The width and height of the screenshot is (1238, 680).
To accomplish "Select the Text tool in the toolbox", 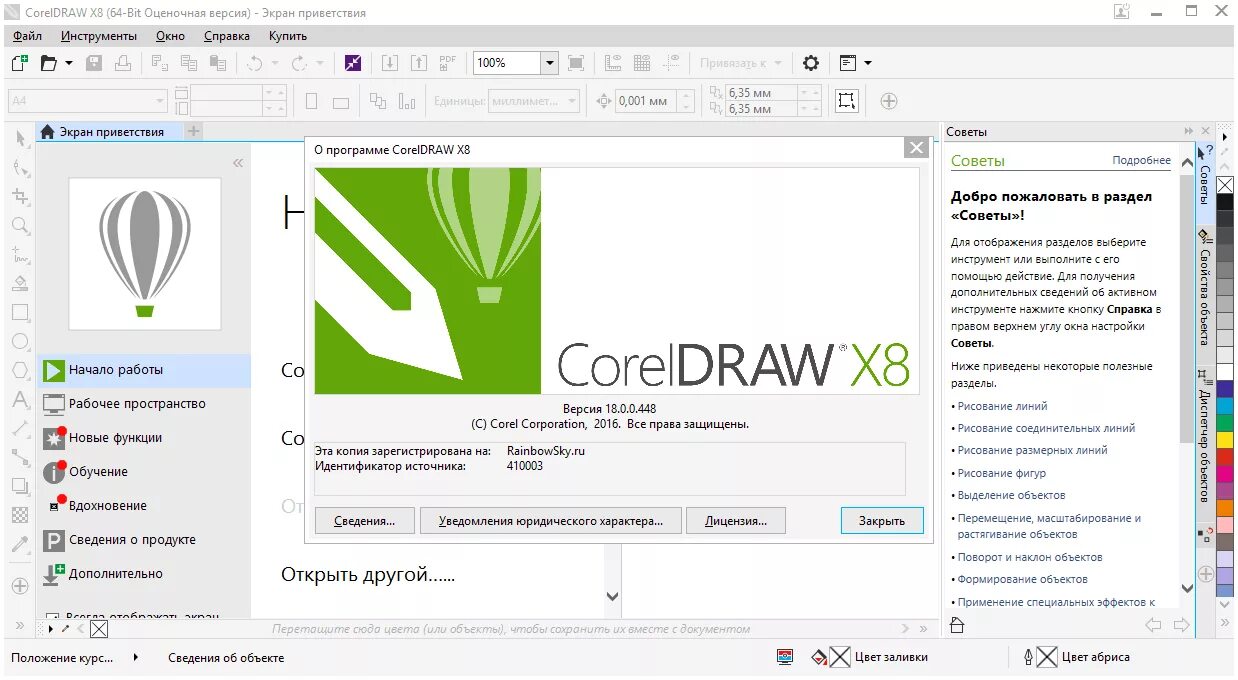I will [20, 400].
